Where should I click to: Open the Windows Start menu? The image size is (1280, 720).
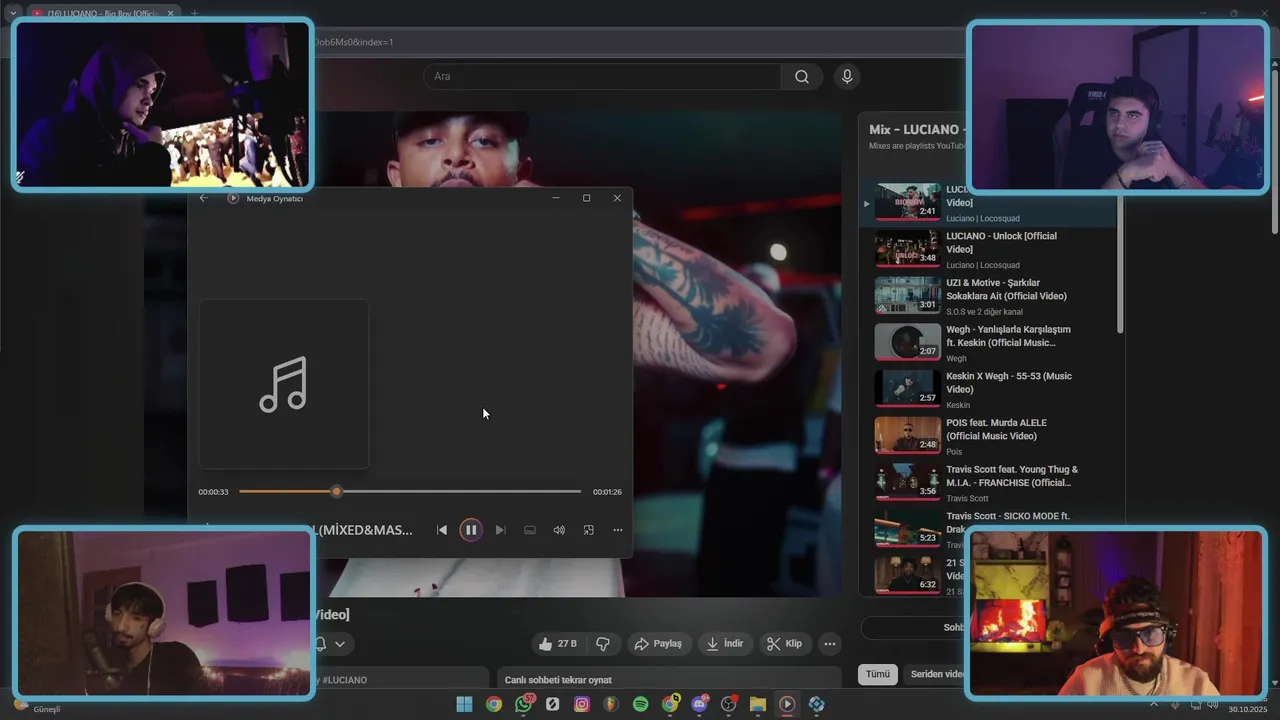click(464, 704)
